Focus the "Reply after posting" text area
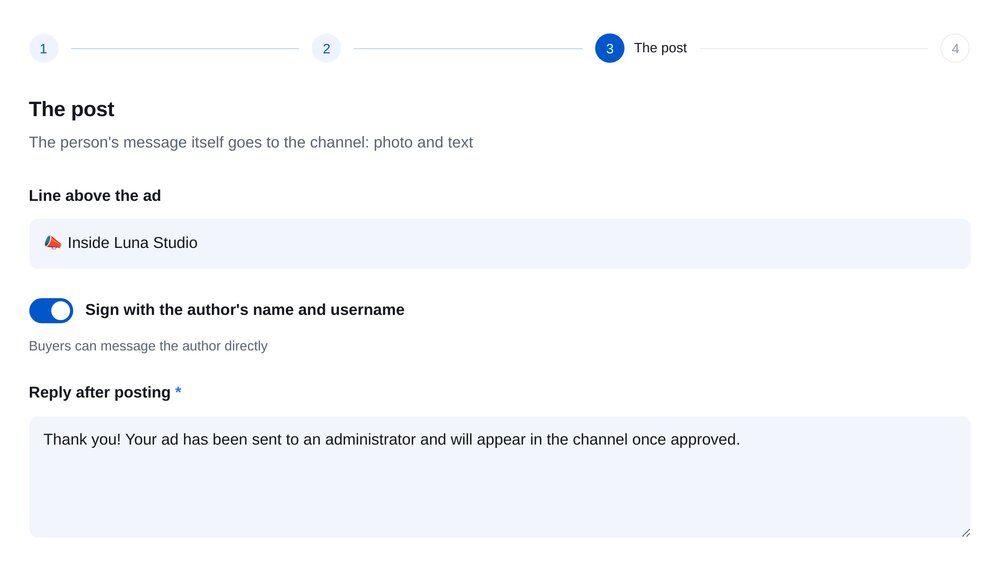 click(499, 476)
